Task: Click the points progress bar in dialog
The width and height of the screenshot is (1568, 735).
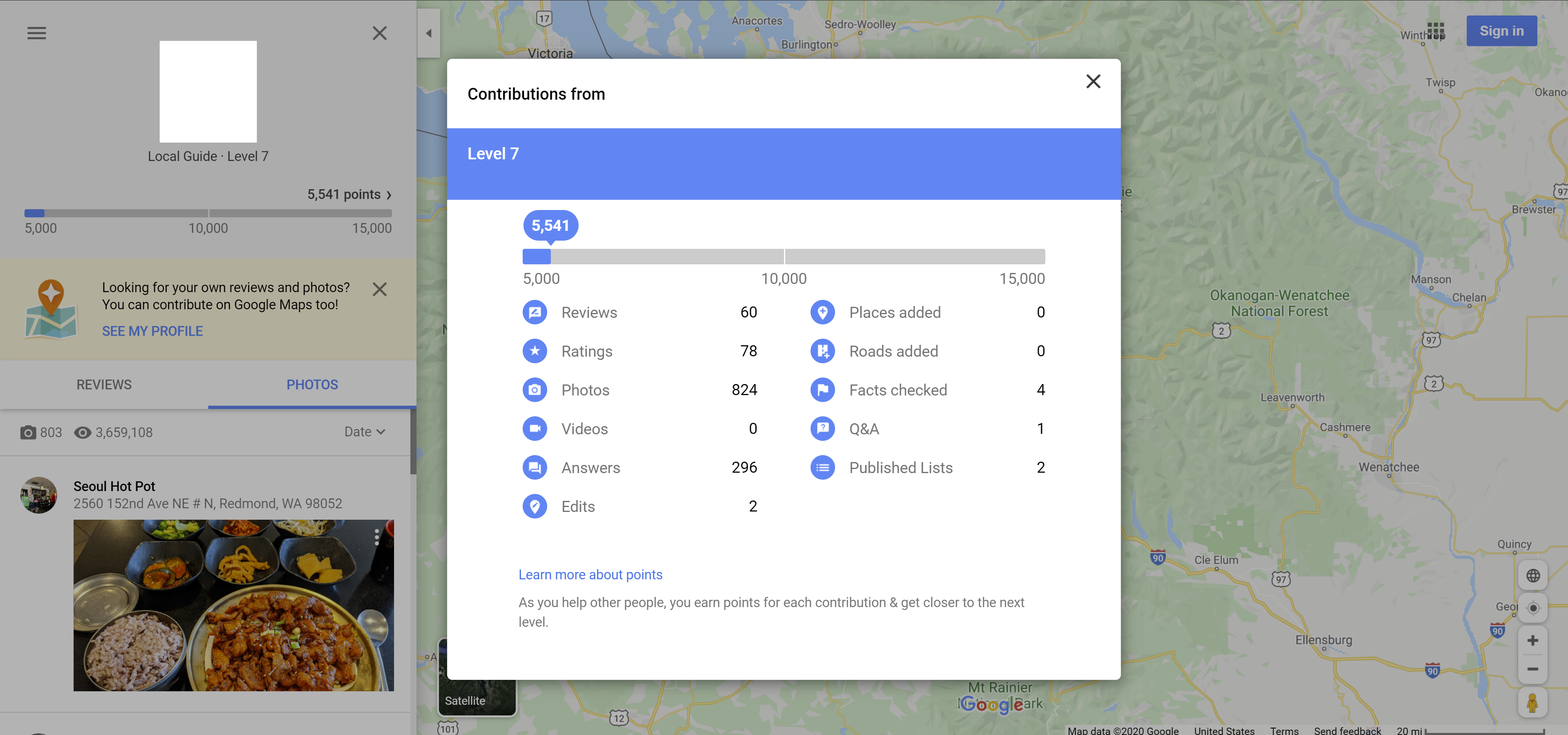Action: pyautogui.click(x=784, y=256)
